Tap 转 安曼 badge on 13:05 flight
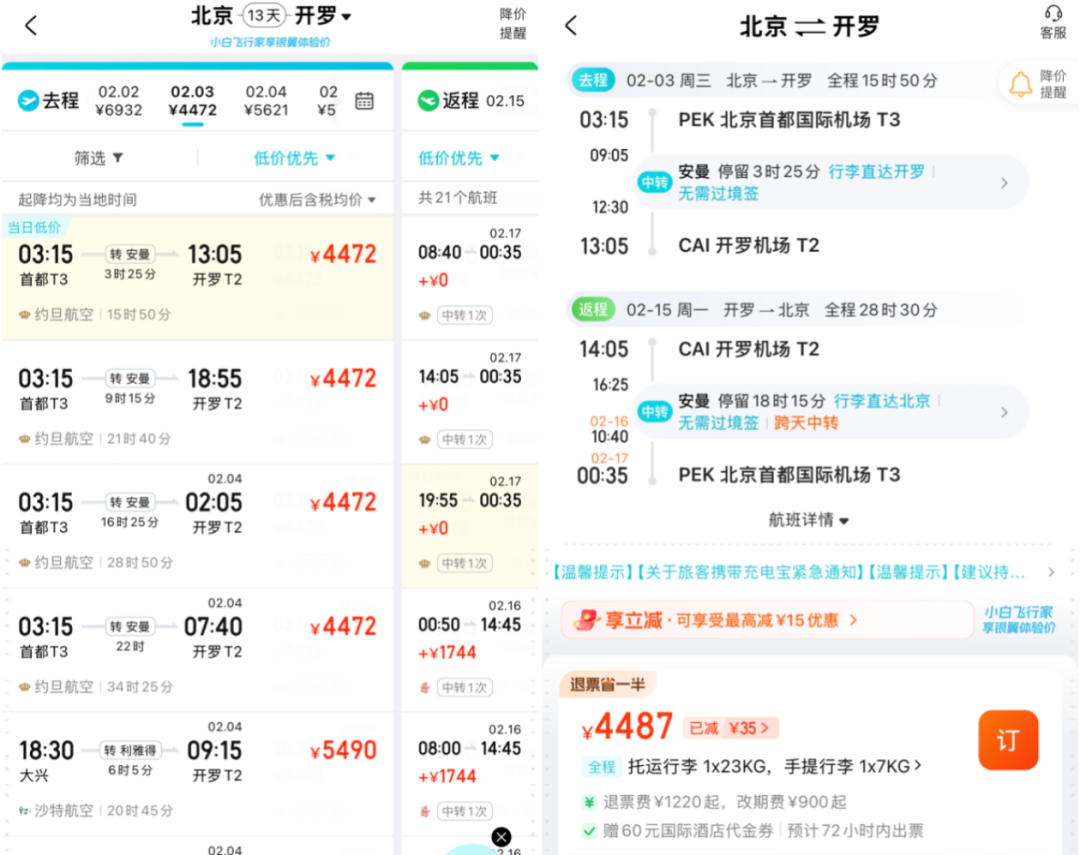This screenshot has width=1080, height=855. 129,254
